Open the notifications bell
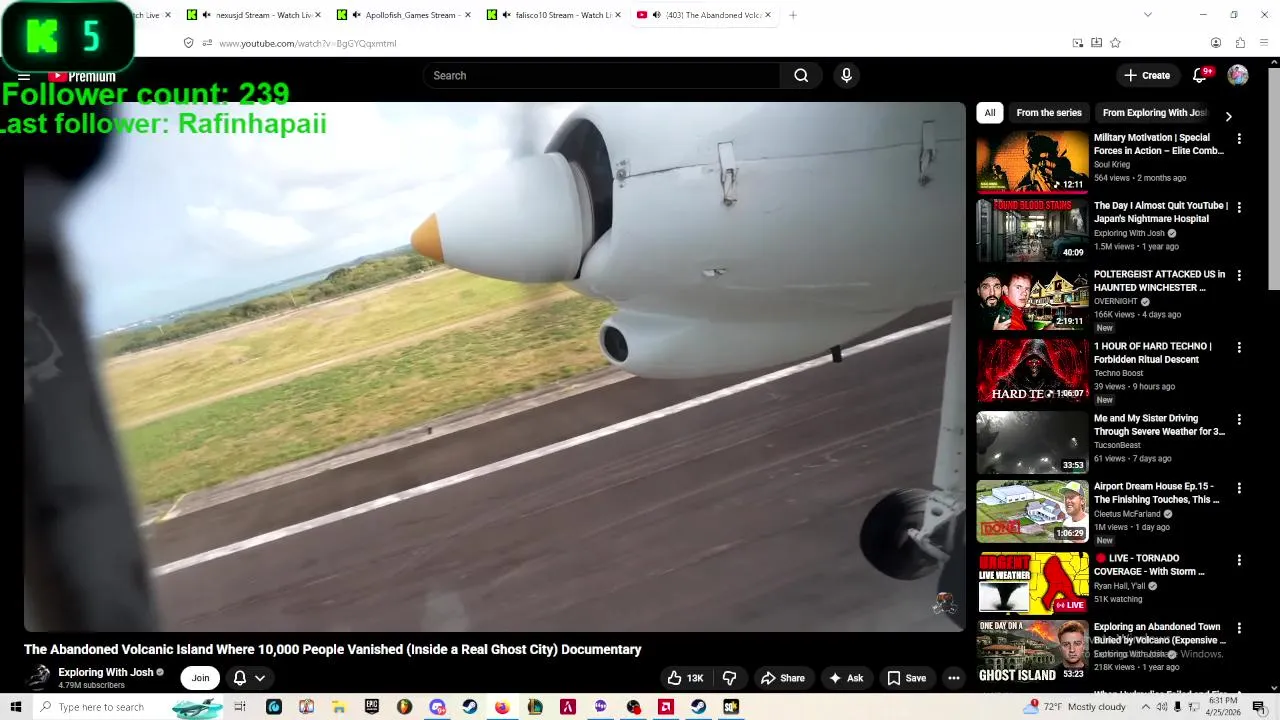The image size is (1280, 720). point(1200,76)
